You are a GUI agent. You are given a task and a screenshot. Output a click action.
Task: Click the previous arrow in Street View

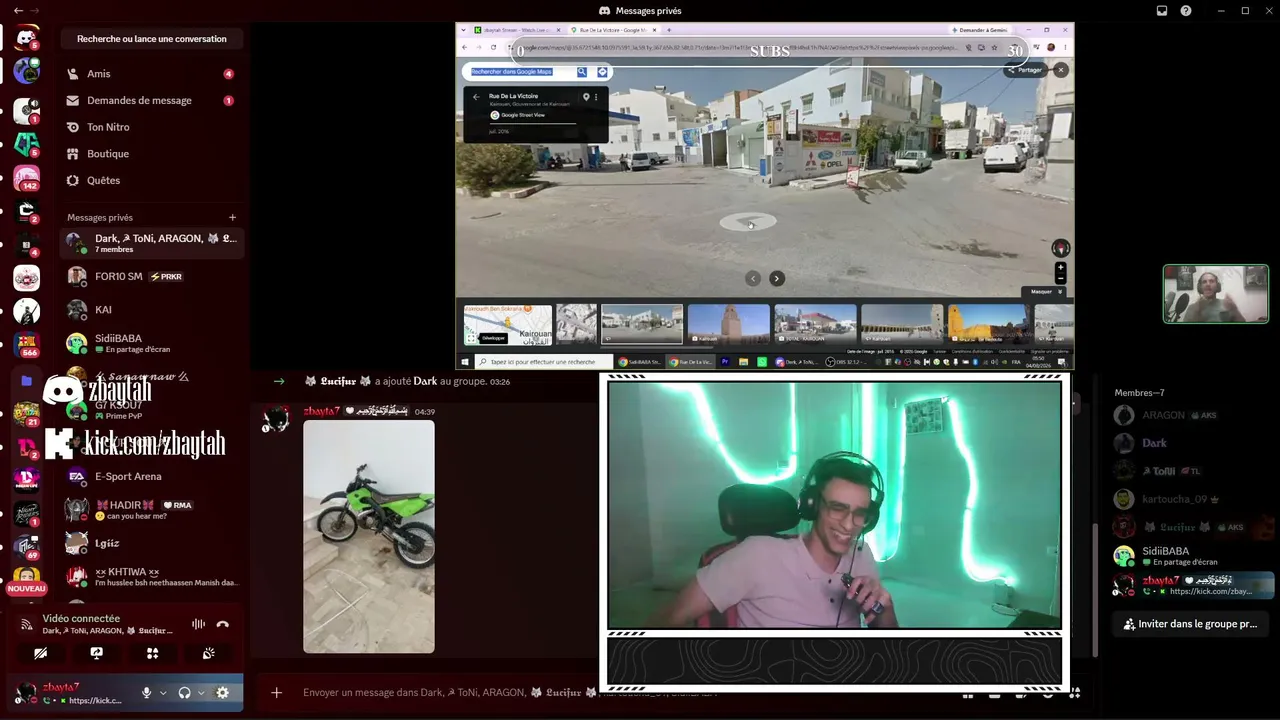click(x=753, y=279)
